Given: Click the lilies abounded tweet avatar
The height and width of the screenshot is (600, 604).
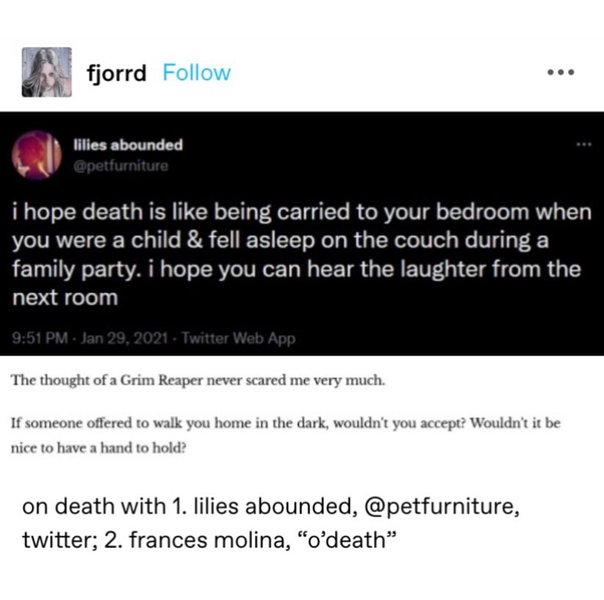Looking at the screenshot, I should point(36,153).
